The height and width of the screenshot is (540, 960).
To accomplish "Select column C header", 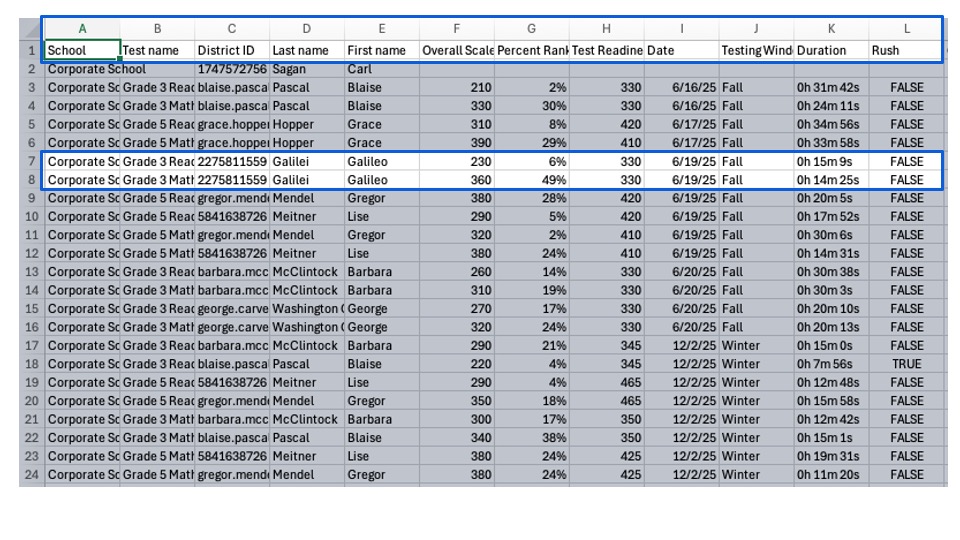I will 232,29.
